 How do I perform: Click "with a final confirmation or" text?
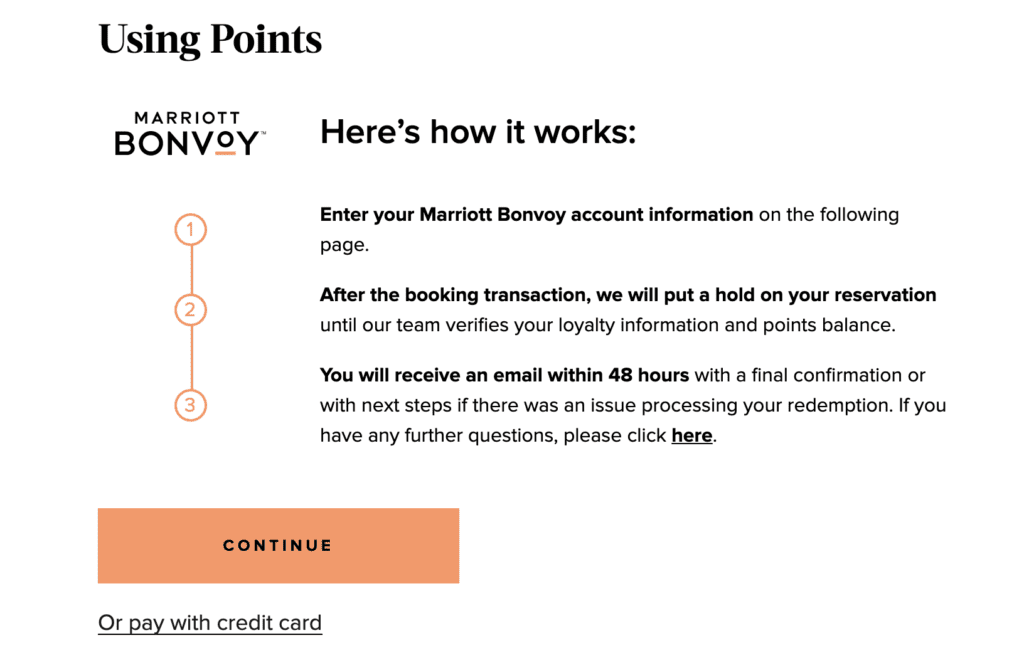pos(810,375)
